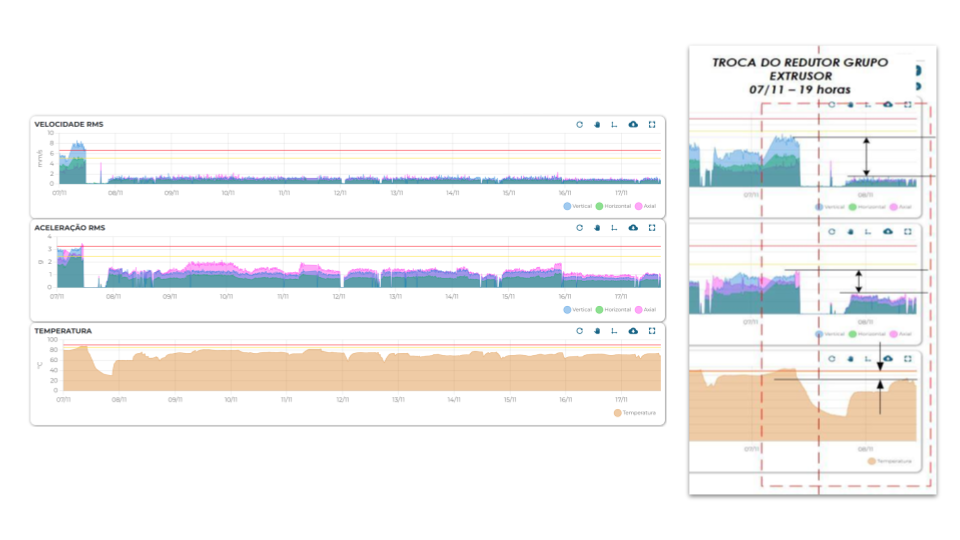
Task: Click the TEMPERATURA chart title
Action: coord(63,331)
